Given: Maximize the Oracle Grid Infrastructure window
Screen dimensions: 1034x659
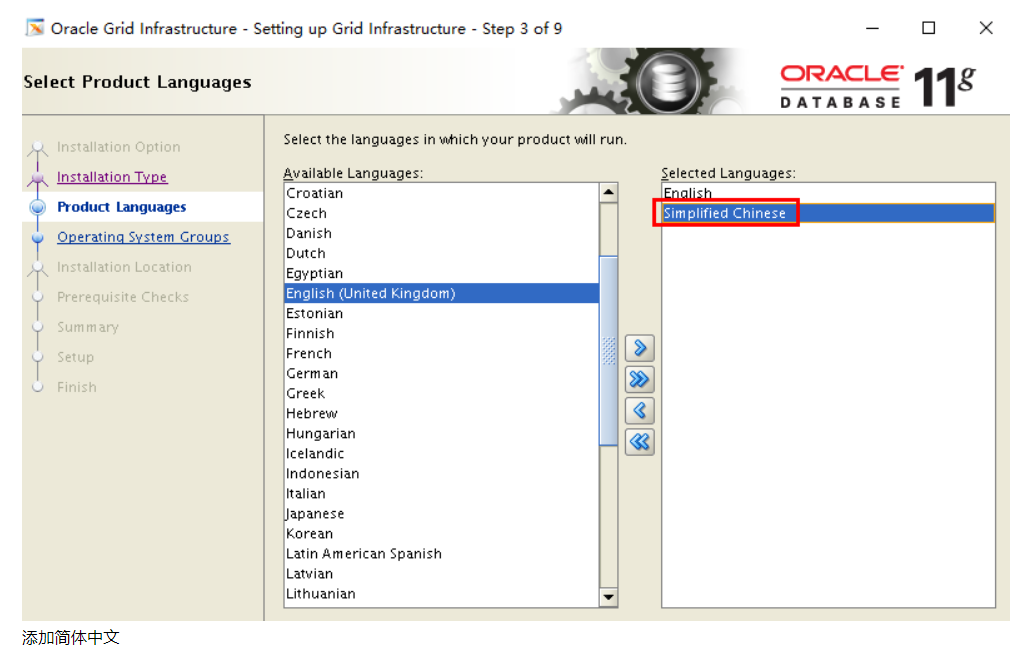Looking at the screenshot, I should coord(928,28).
